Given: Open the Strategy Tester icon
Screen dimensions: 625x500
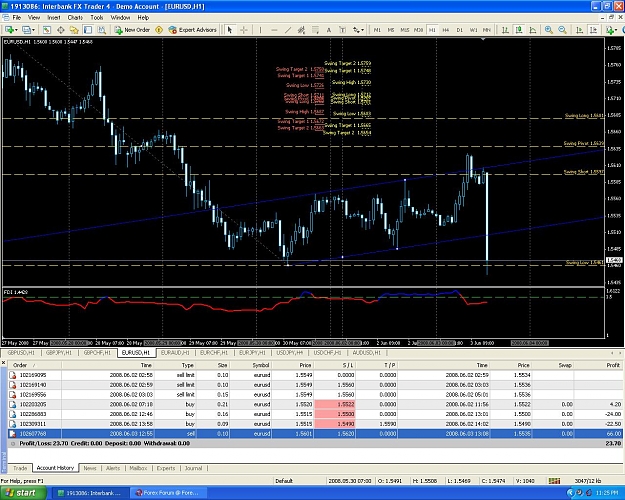Looking at the screenshot, I should coord(102,30).
